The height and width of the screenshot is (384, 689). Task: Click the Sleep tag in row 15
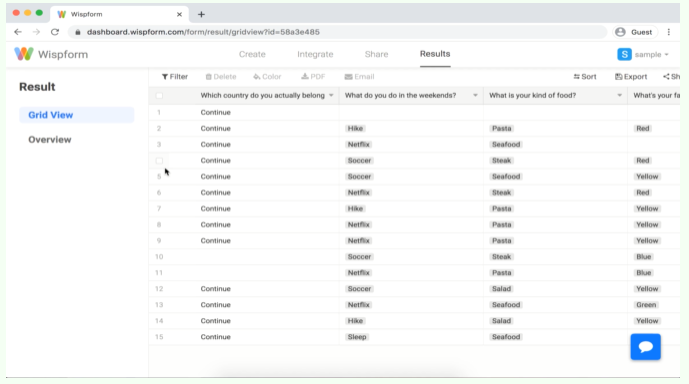click(356, 337)
